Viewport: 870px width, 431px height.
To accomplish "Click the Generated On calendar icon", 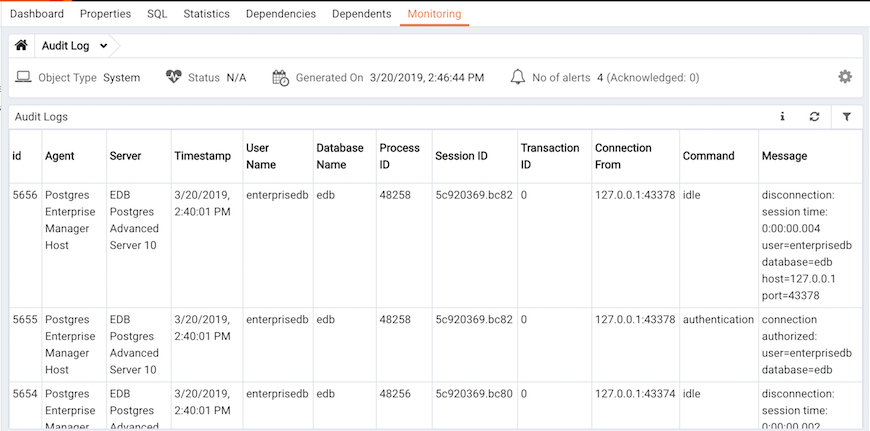I will [x=280, y=78].
